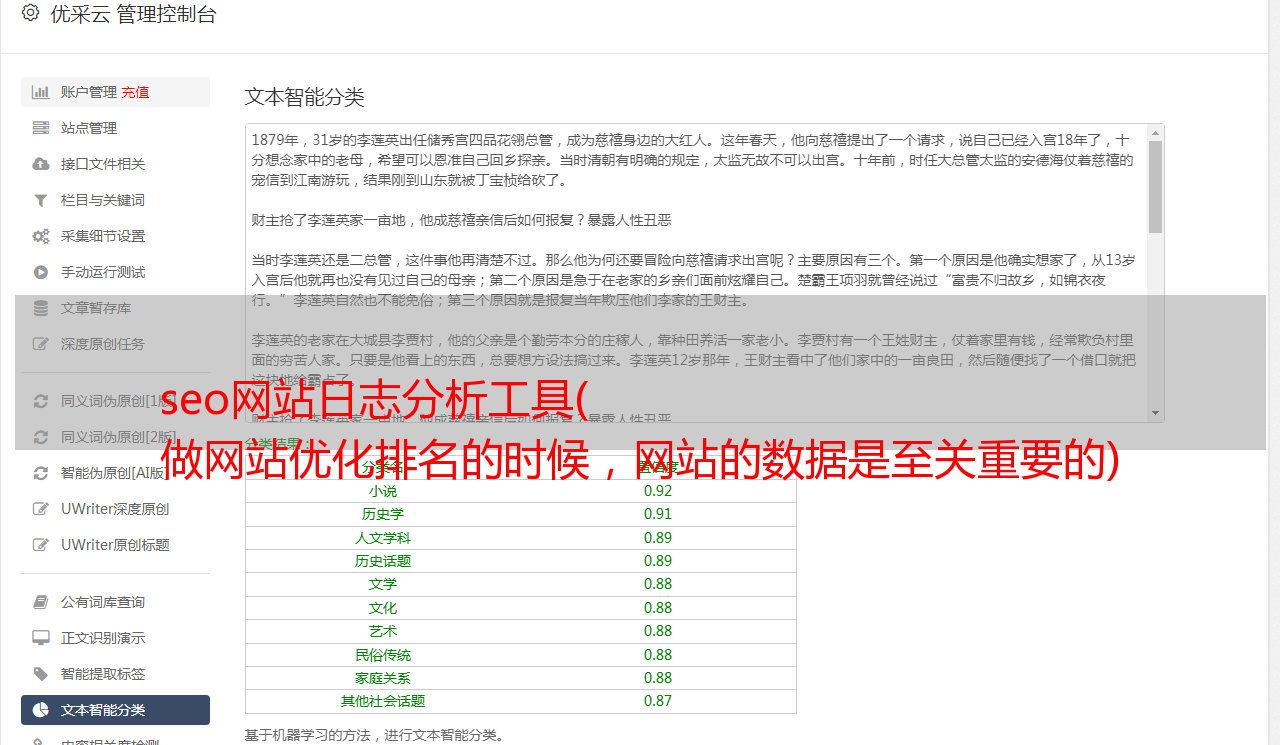The height and width of the screenshot is (745, 1280).
Task: Click the text area scrollbar down arrow
Action: pyautogui.click(x=1156, y=413)
